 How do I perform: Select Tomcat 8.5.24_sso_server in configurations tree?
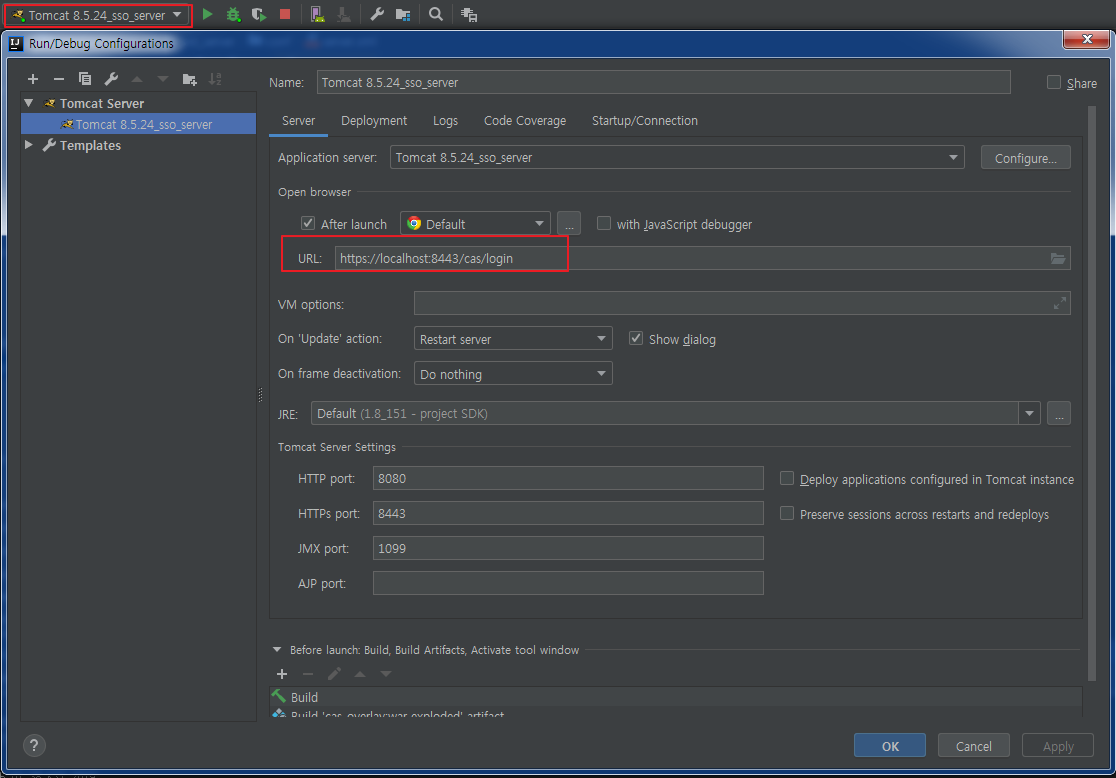coord(139,124)
